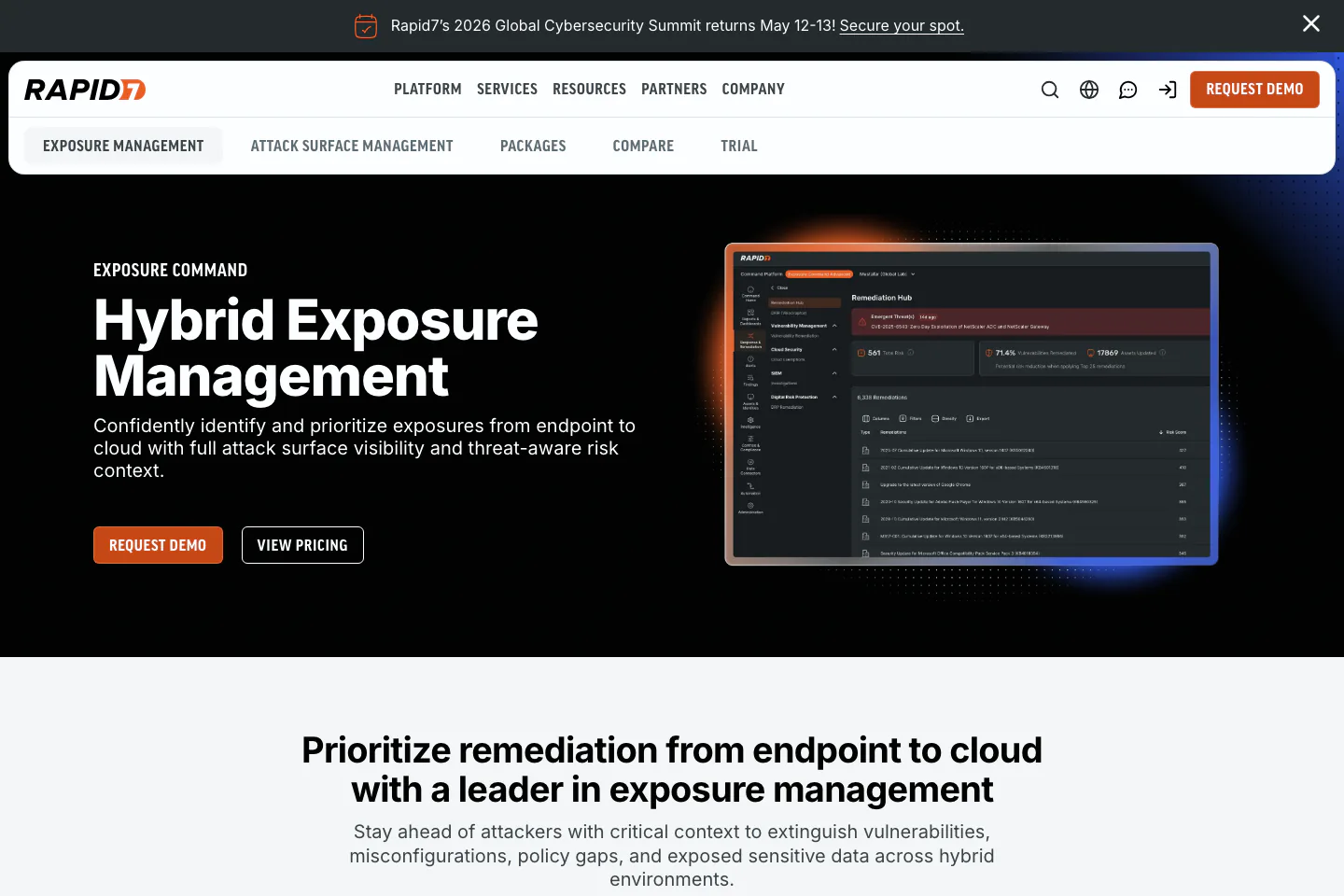This screenshot has height=896, width=1344.
Task: Expand the Resources menu
Action: coord(589,90)
